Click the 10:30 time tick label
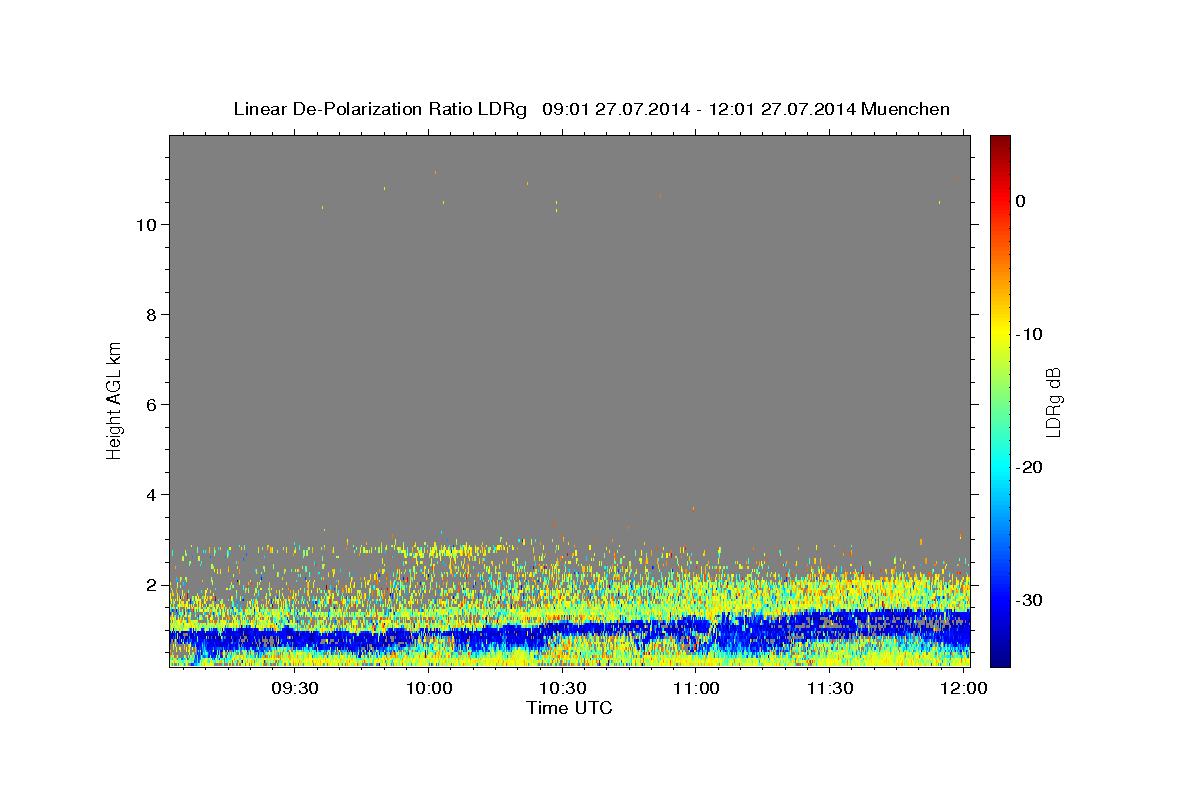Viewport: 1200px width, 800px height. point(563,688)
